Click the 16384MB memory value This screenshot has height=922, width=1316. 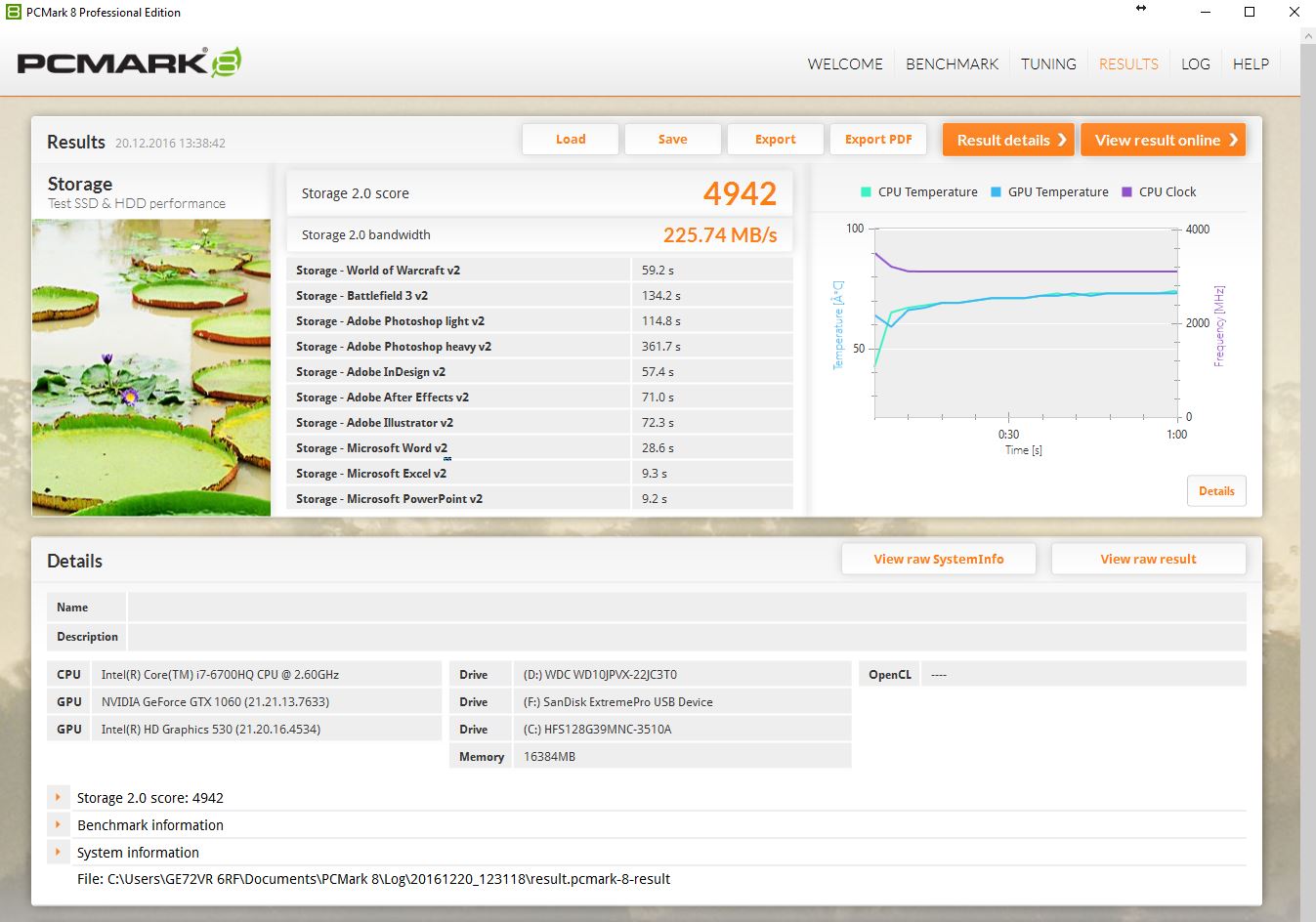(682, 757)
